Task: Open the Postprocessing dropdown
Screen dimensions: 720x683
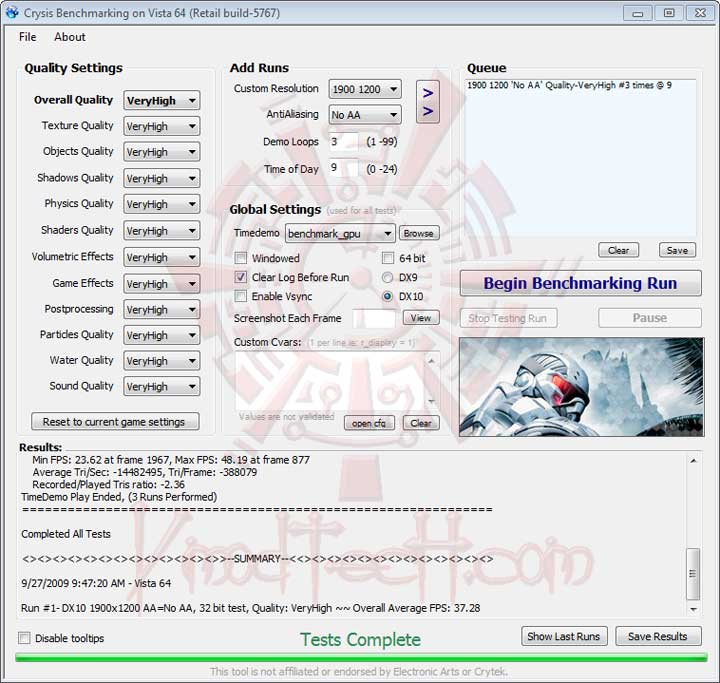Action: pyautogui.click(x=162, y=310)
